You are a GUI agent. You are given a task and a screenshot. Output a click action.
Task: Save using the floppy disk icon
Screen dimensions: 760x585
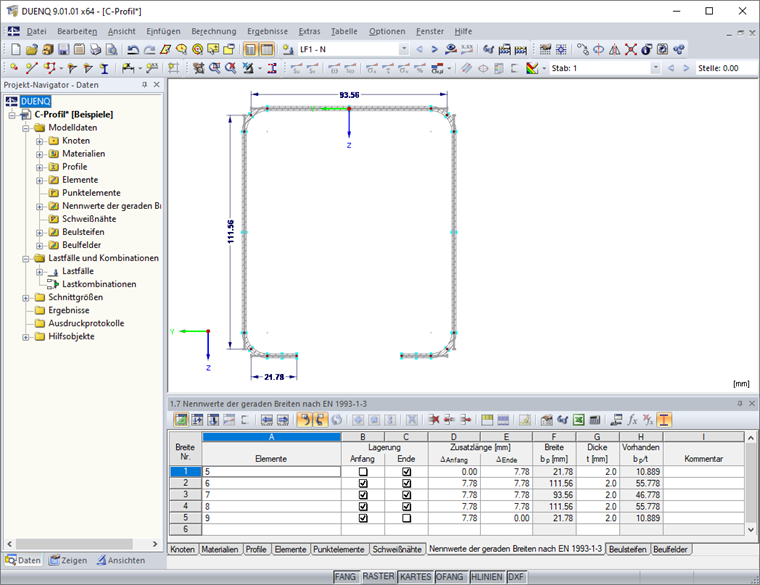(x=63, y=49)
